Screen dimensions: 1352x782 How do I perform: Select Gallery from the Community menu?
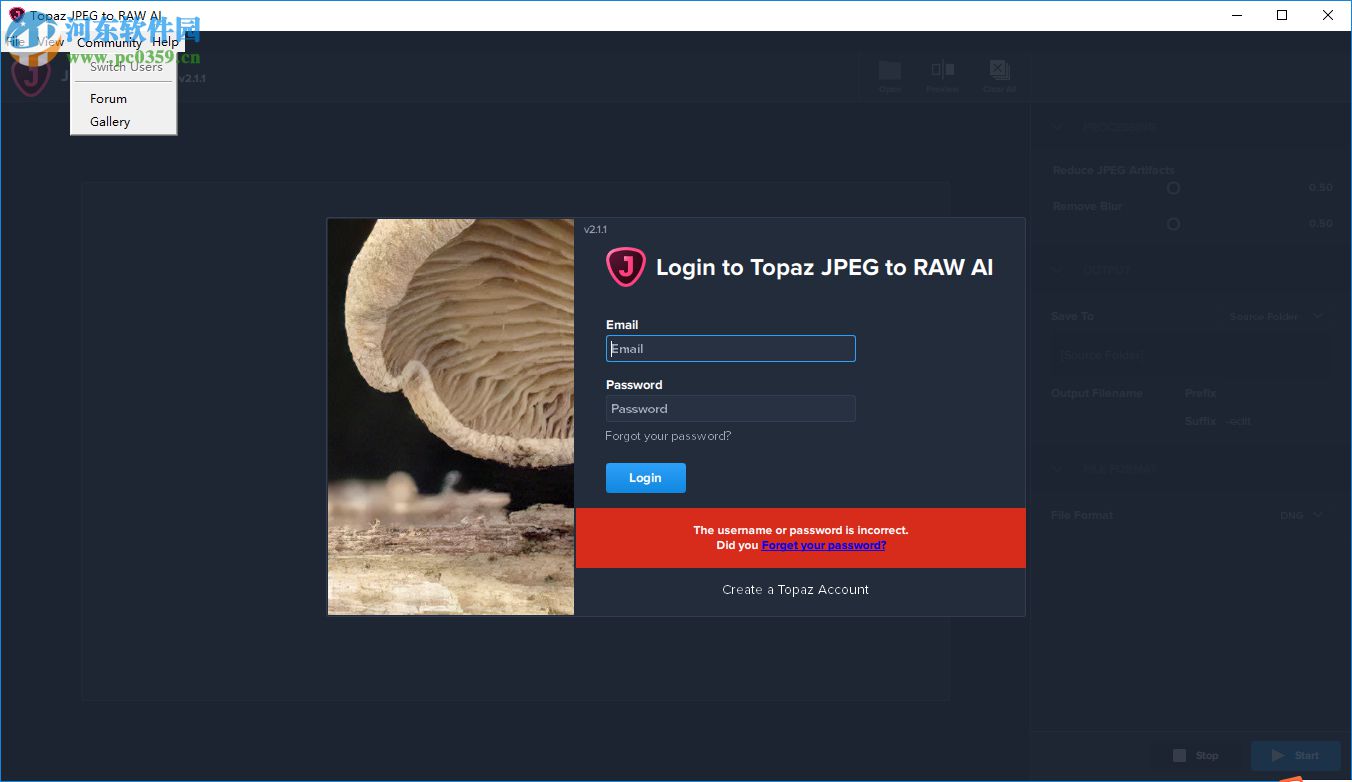110,121
